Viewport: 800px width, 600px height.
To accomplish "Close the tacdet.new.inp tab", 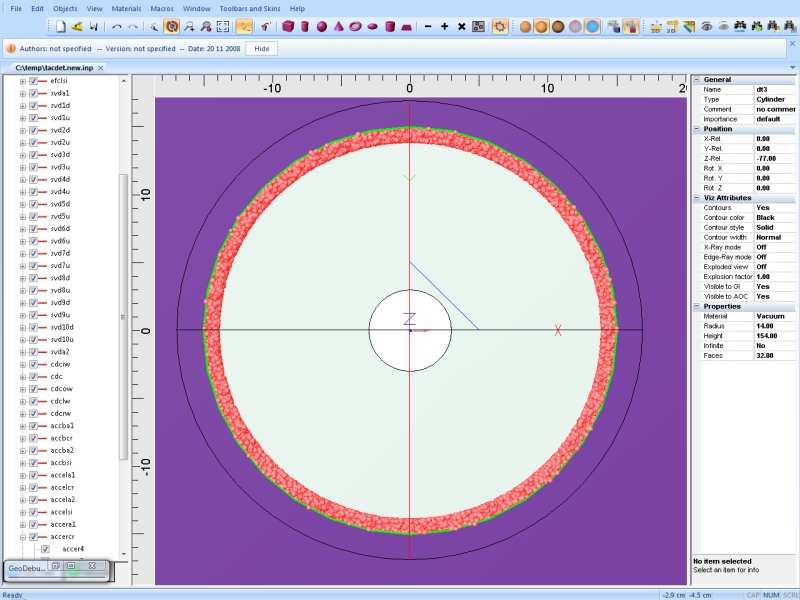I will [x=101, y=68].
